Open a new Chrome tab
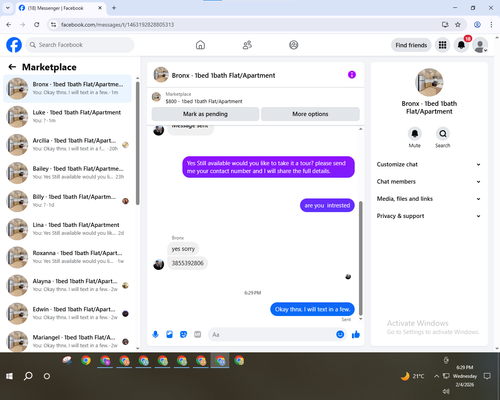This screenshot has height=400, width=500. [114, 8]
